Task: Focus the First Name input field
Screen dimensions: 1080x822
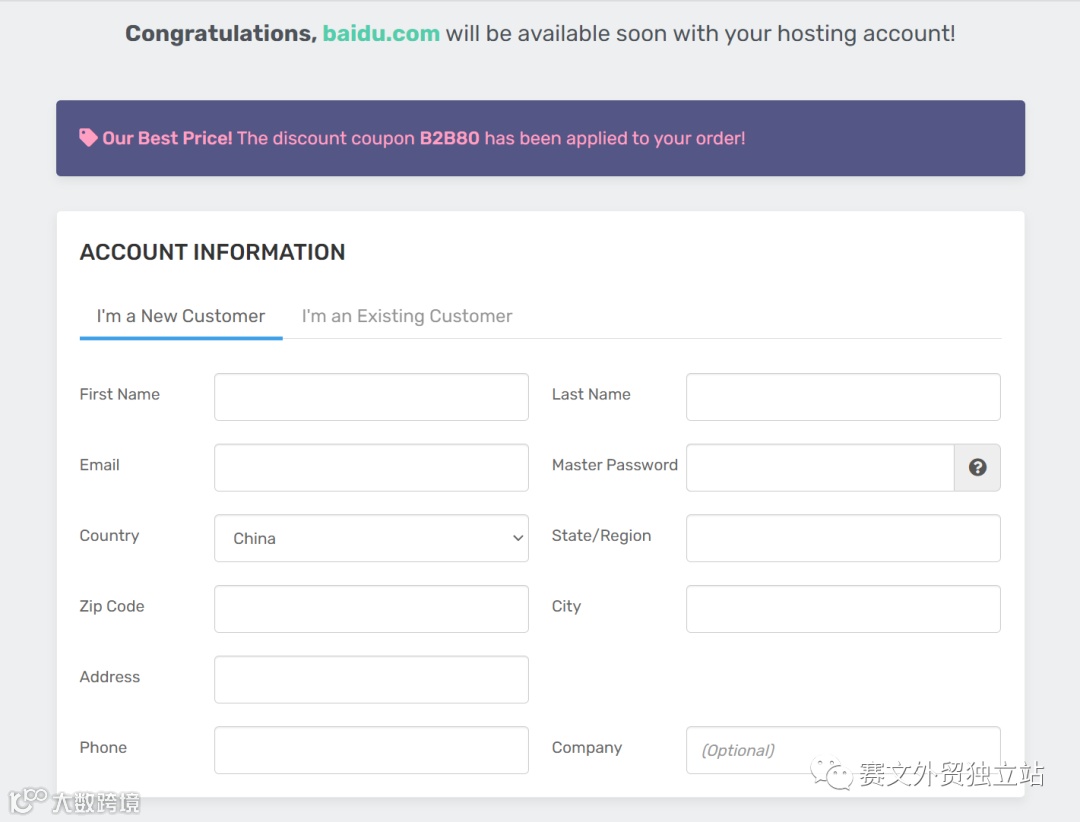Action: (x=371, y=397)
